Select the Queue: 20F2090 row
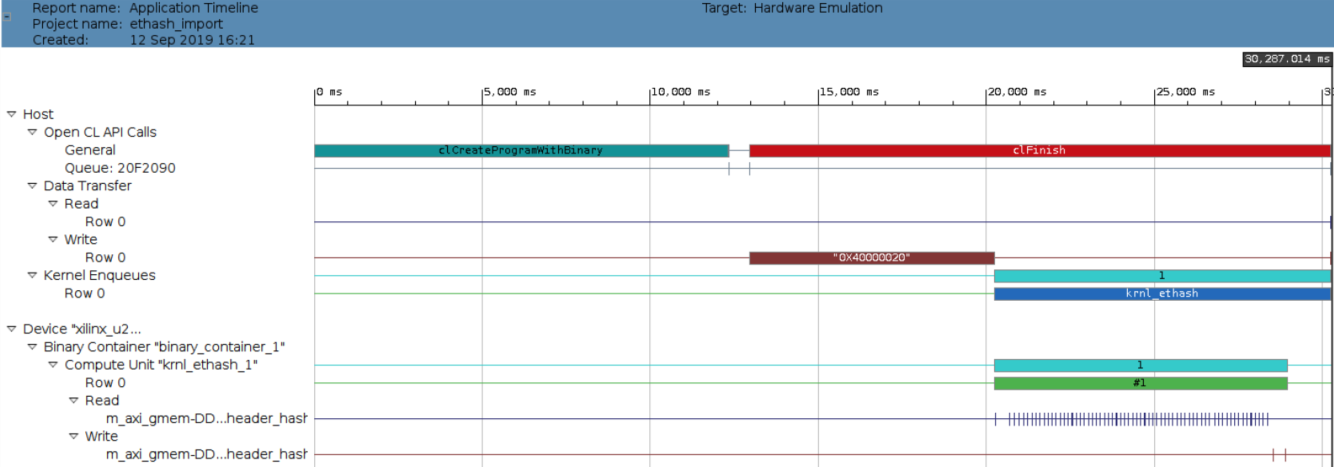1334x467 pixels. click(120, 169)
